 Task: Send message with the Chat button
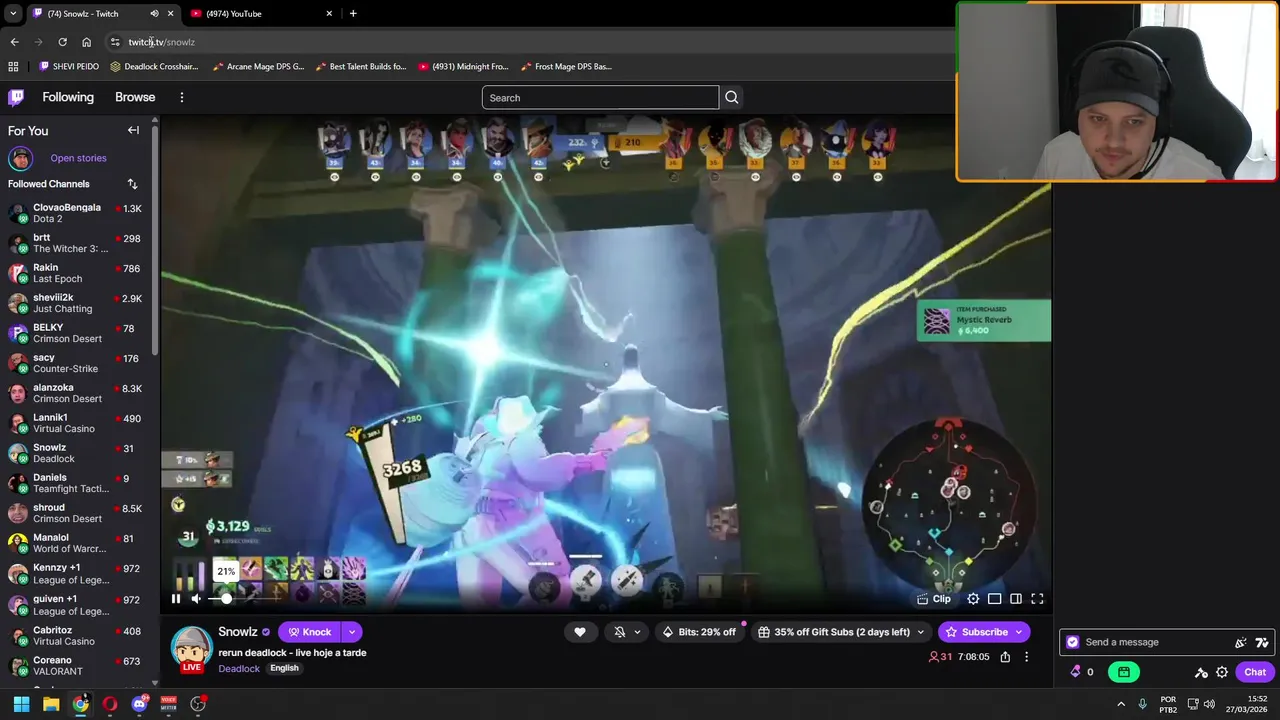tap(1255, 672)
